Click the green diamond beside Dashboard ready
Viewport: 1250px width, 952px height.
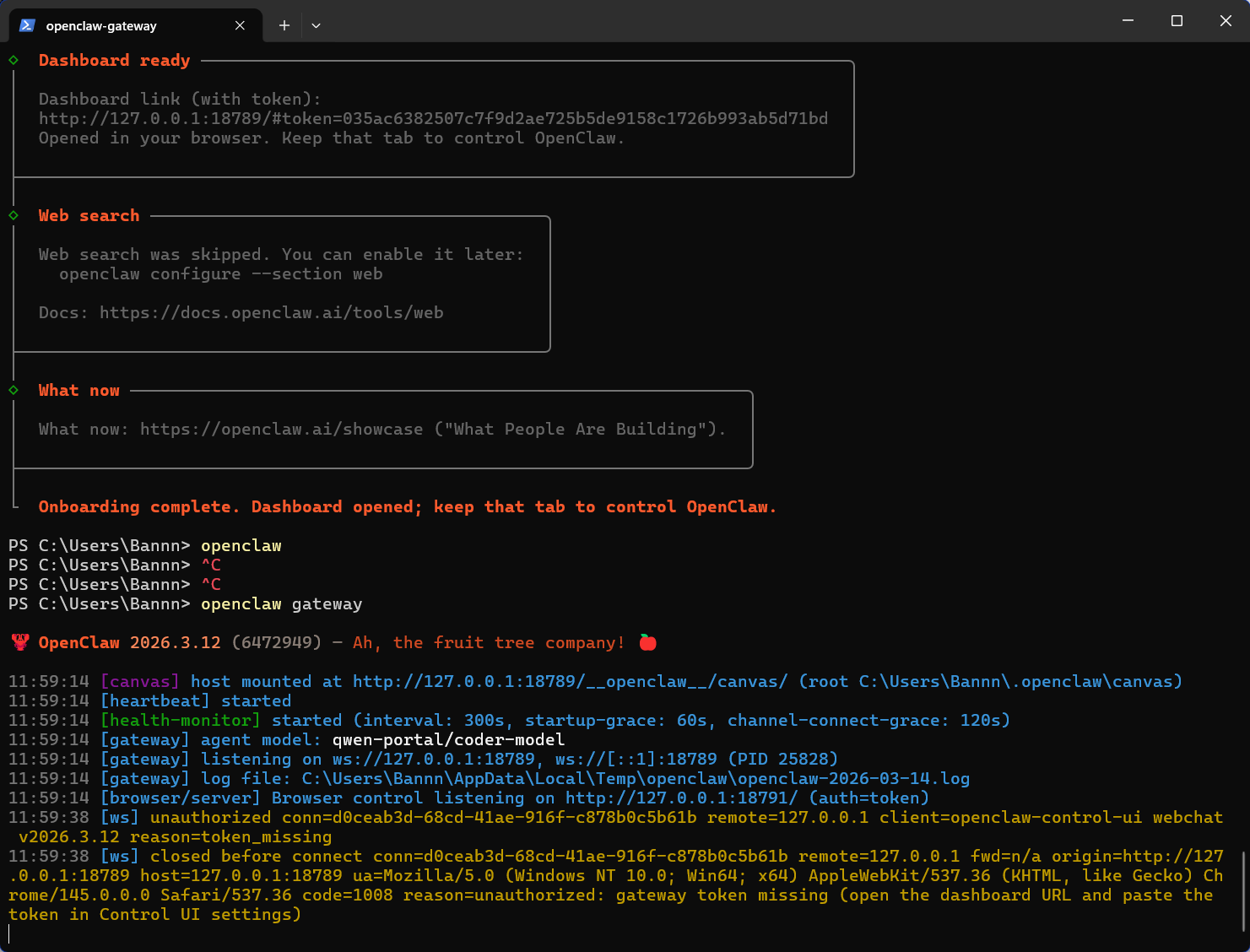point(14,60)
